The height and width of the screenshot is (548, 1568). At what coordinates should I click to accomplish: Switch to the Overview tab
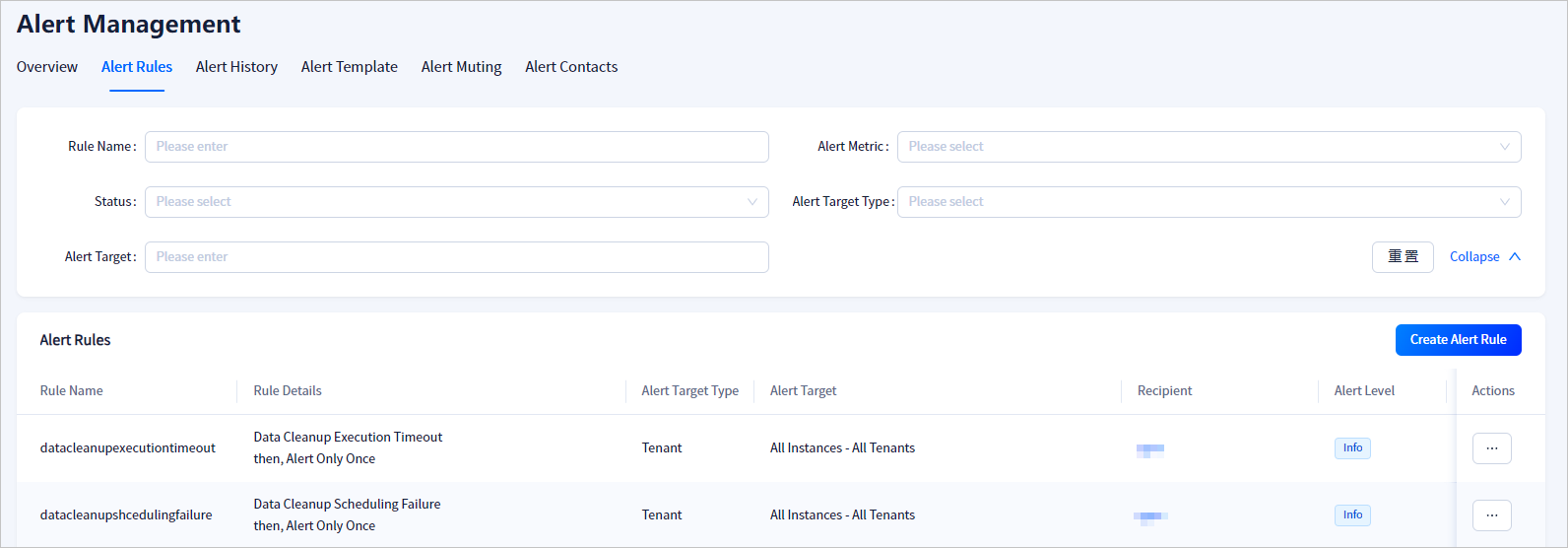(x=47, y=67)
